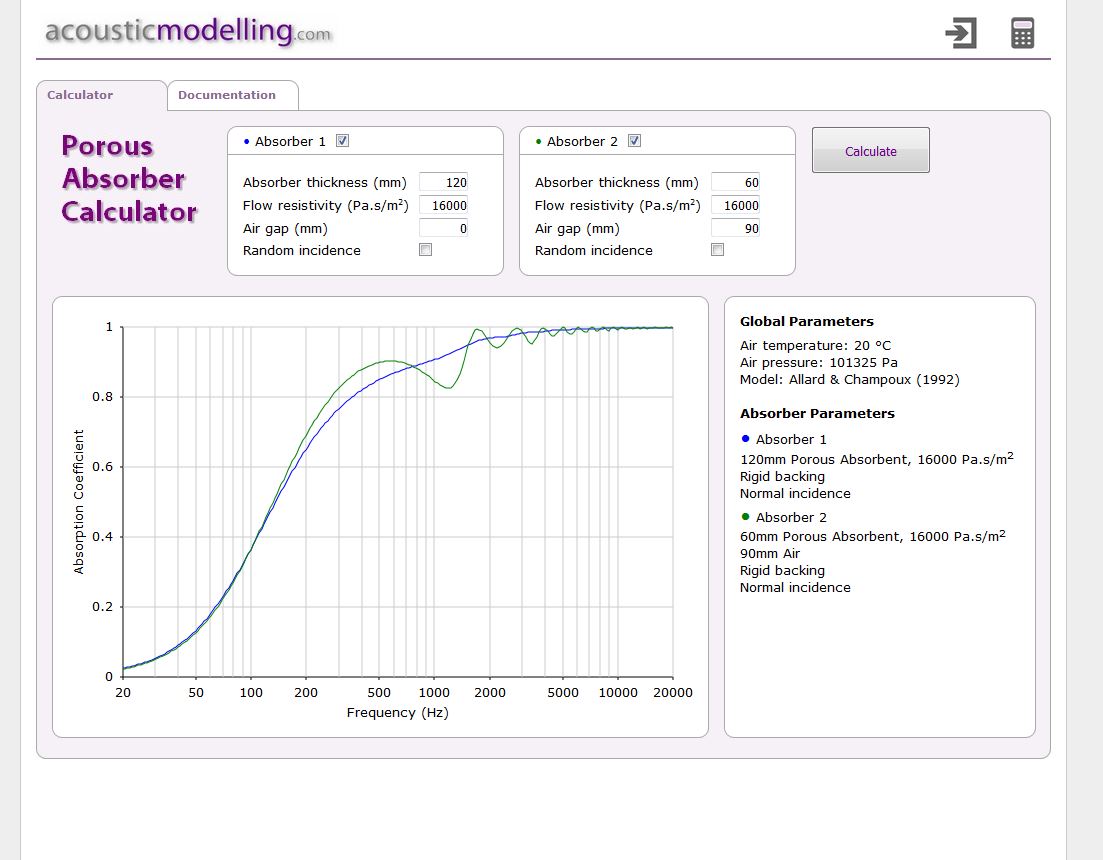This screenshot has width=1103, height=860.
Task: Open the acousticmodelling.com logo link
Action: pyautogui.click(x=188, y=31)
